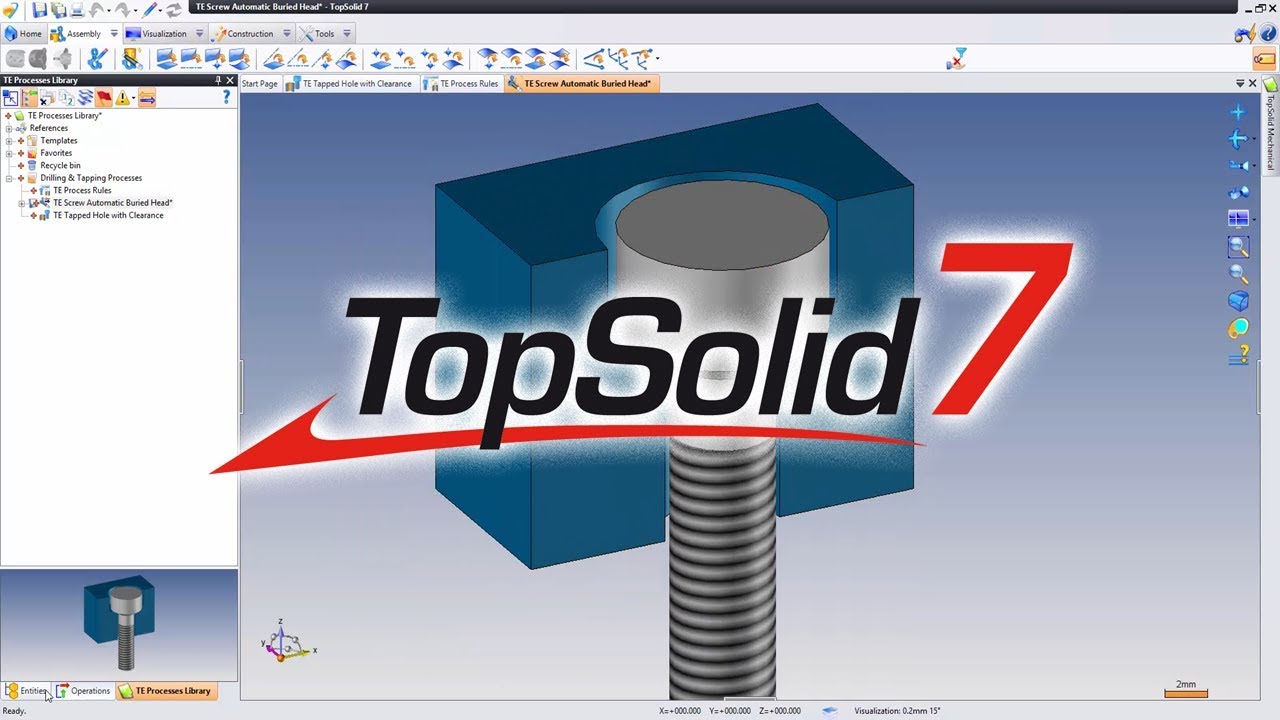This screenshot has height=720, width=1280.
Task: Switch to the Home ribbon tab
Action: coord(24,33)
